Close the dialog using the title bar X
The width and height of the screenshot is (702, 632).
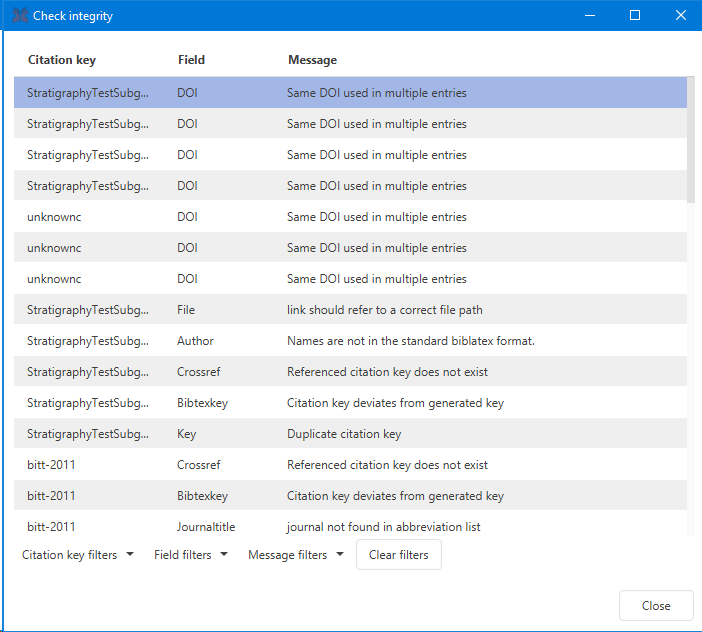pyautogui.click(x=680, y=16)
